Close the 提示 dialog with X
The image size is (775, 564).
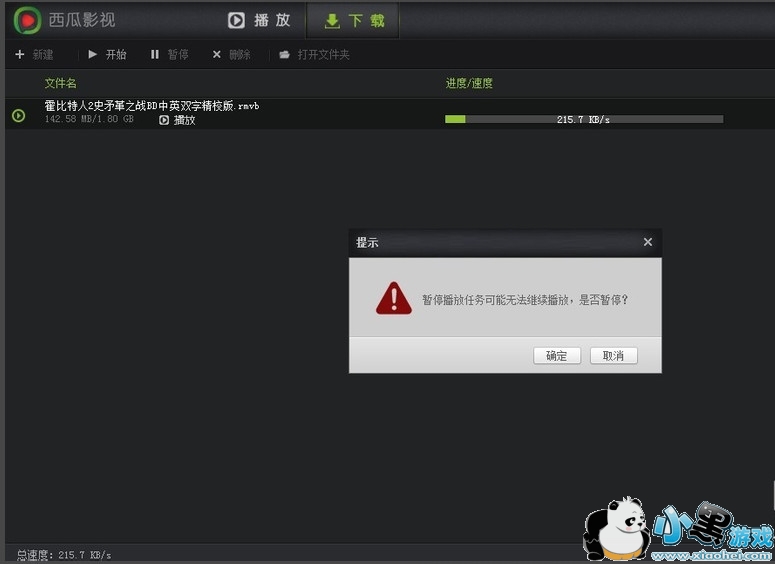647,242
